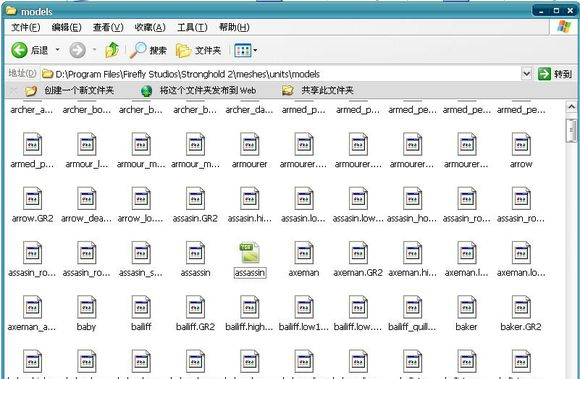Click the file name bailiff.high...
580x394 pixels.
(x=249, y=327)
